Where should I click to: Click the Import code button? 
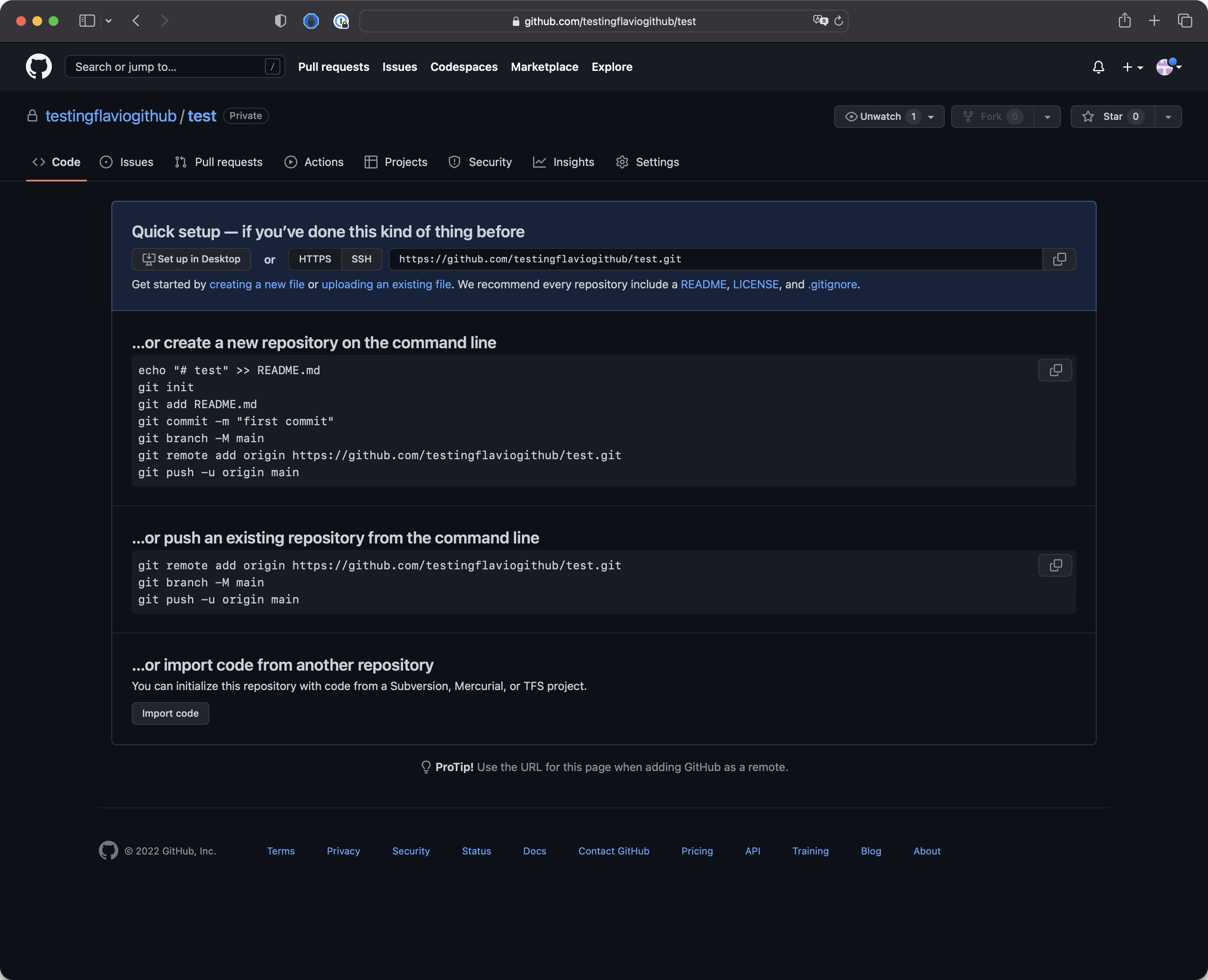click(170, 713)
